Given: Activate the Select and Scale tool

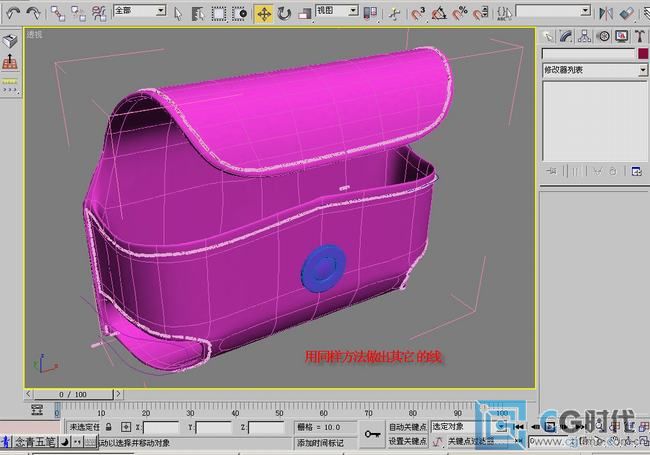Looking at the screenshot, I should pos(304,14).
